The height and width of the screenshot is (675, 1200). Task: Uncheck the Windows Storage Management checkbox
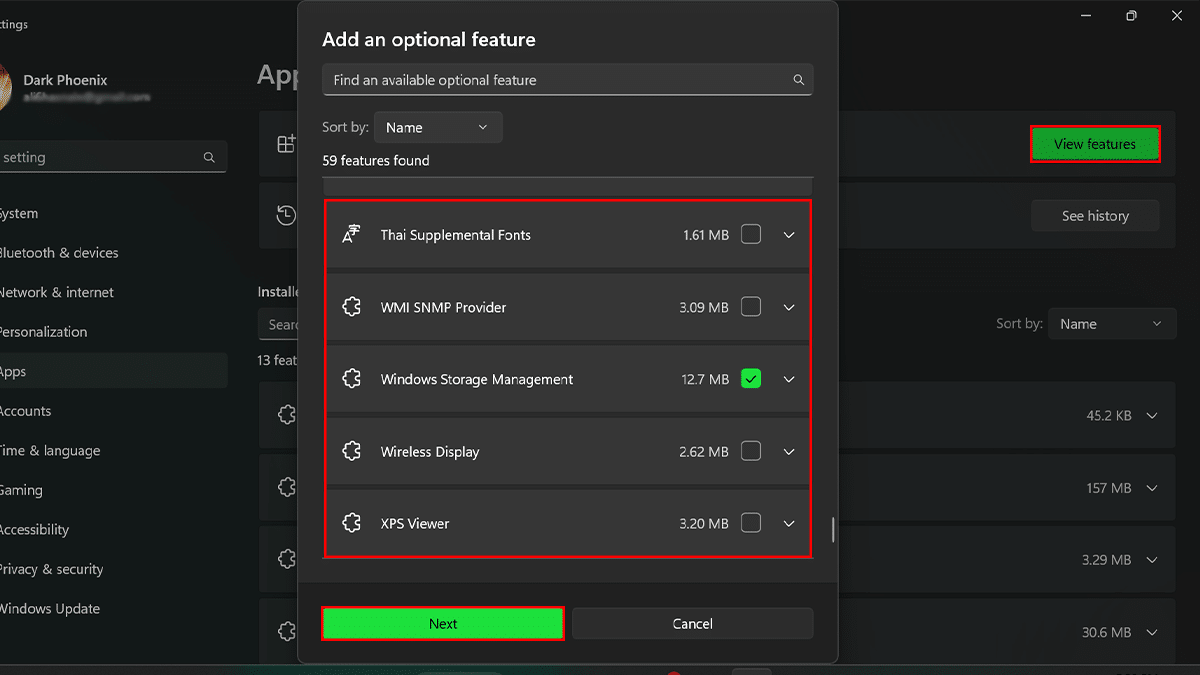click(x=751, y=379)
